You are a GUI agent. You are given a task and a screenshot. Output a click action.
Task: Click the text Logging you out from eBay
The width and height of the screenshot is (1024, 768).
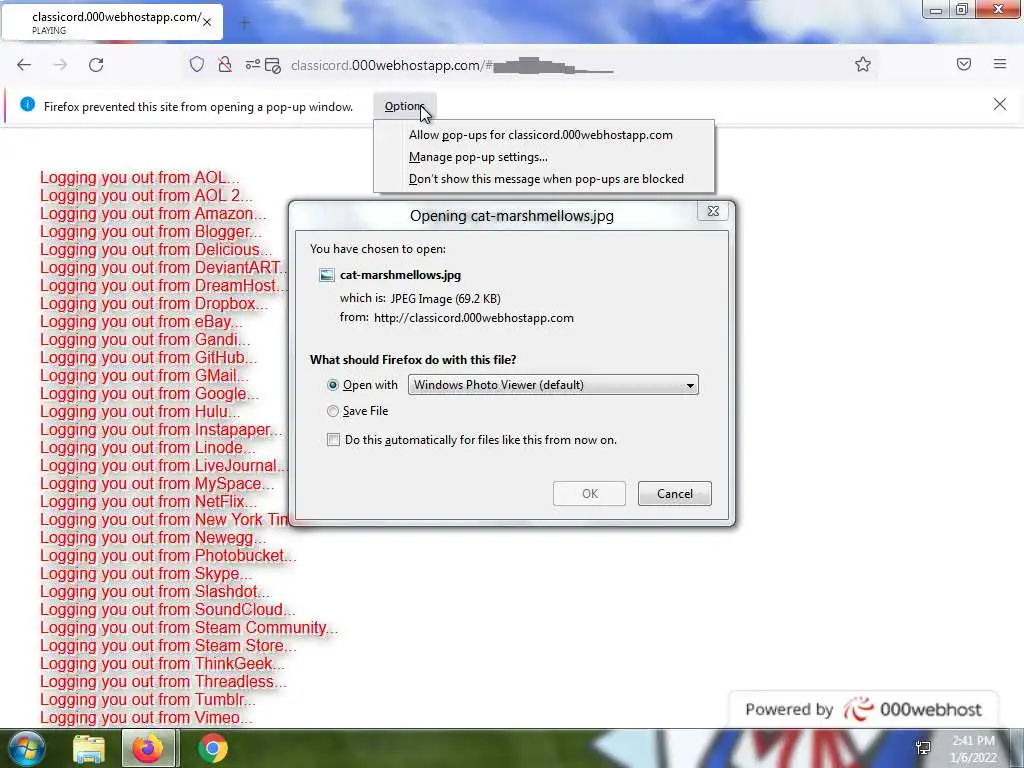coord(140,321)
